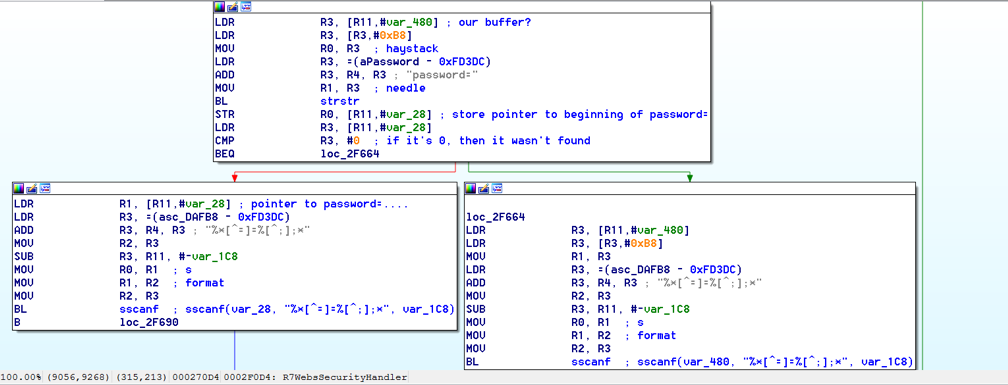Screen dimensions: 1008x385
Task: Open node color picker on left sscanf node
Action: [x=19, y=188]
